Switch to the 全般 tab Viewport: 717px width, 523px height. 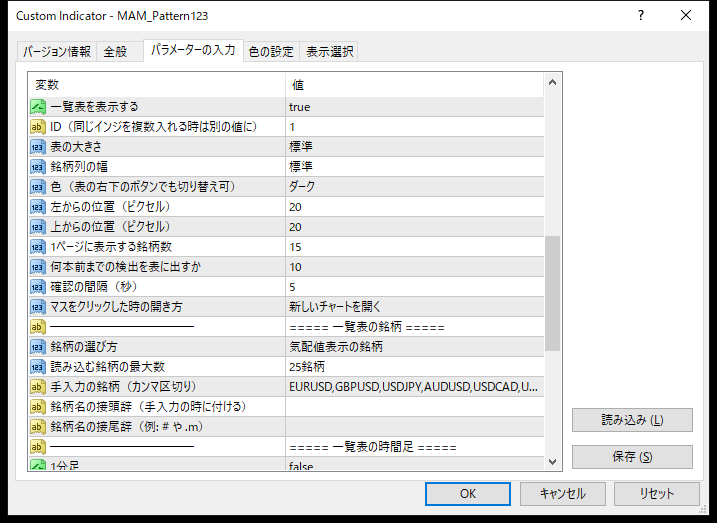point(120,52)
